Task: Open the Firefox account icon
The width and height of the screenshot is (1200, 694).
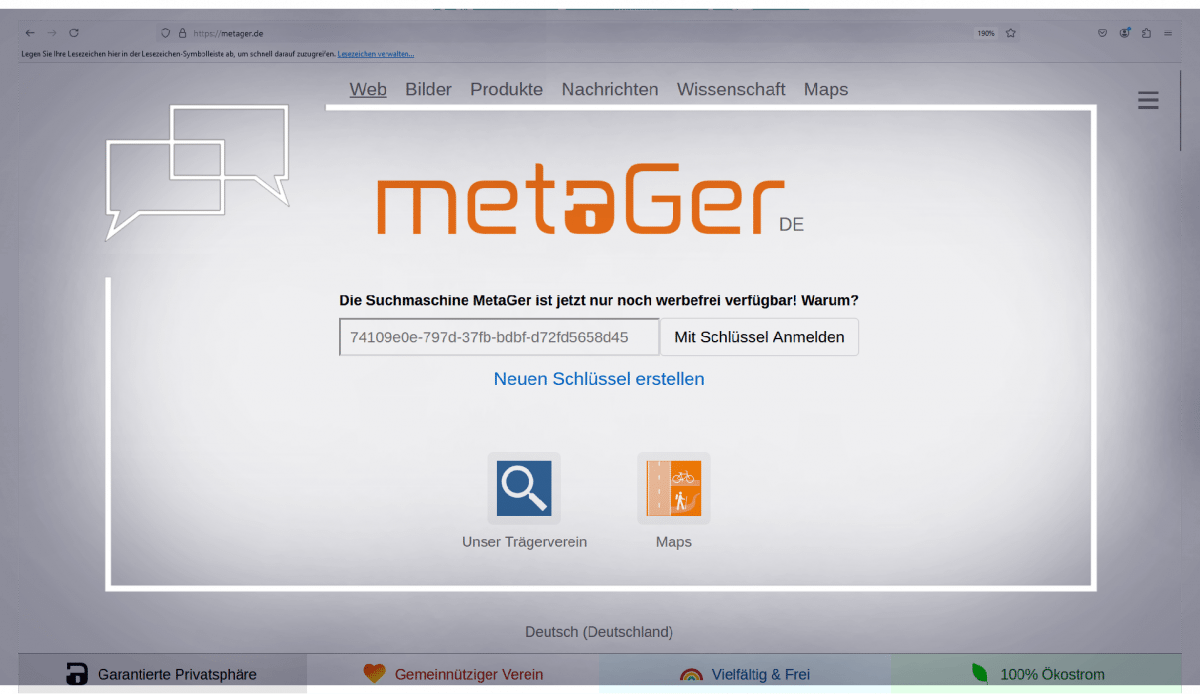Action: tap(1125, 33)
